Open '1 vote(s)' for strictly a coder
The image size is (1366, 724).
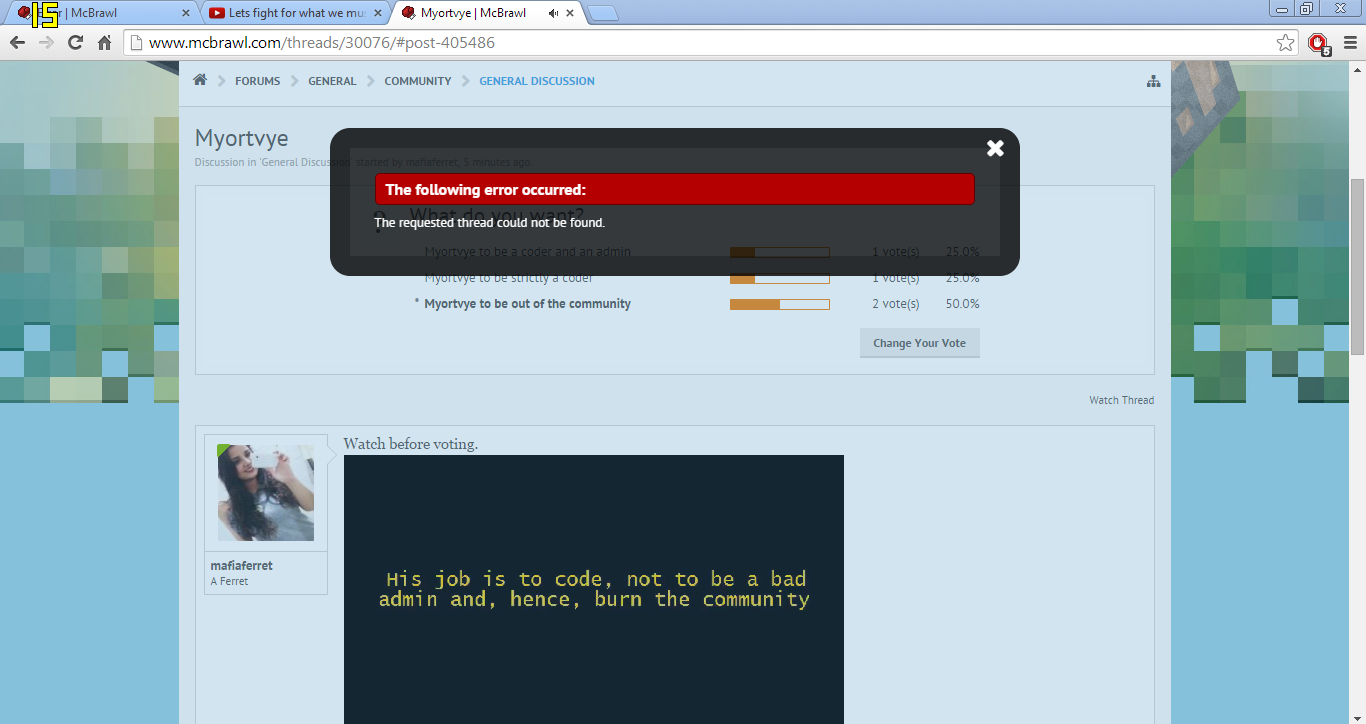click(895, 278)
